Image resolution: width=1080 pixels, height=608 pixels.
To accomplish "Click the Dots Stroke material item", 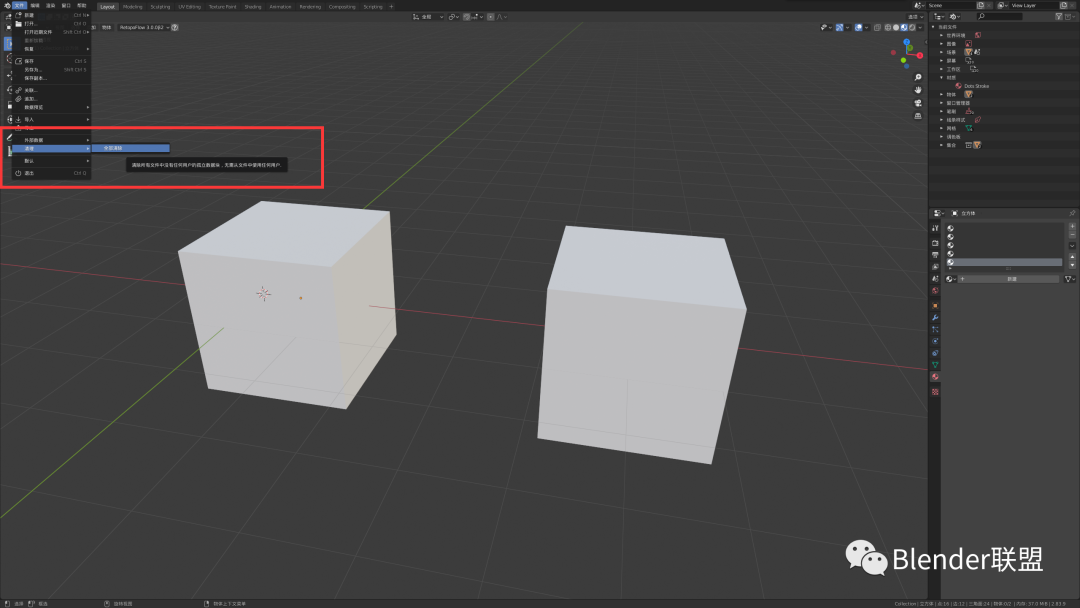I will click(x=976, y=86).
